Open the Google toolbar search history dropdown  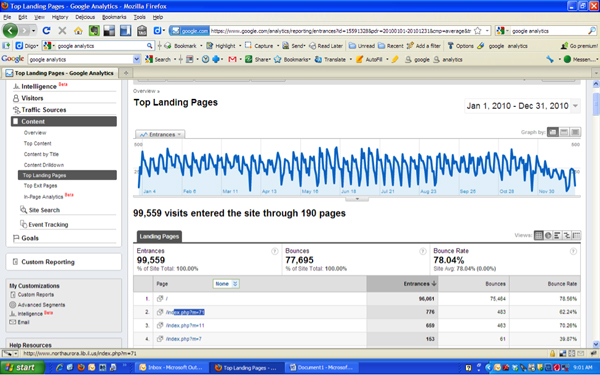coord(137,59)
